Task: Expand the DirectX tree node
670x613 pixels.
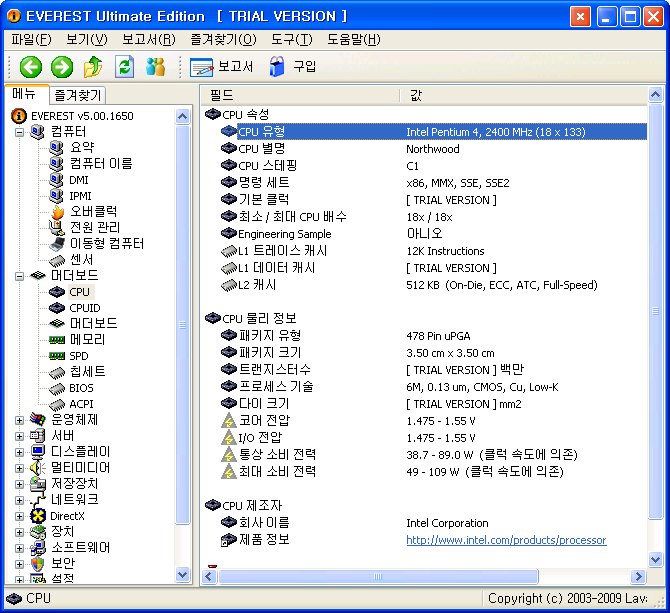Action: (x=19, y=516)
